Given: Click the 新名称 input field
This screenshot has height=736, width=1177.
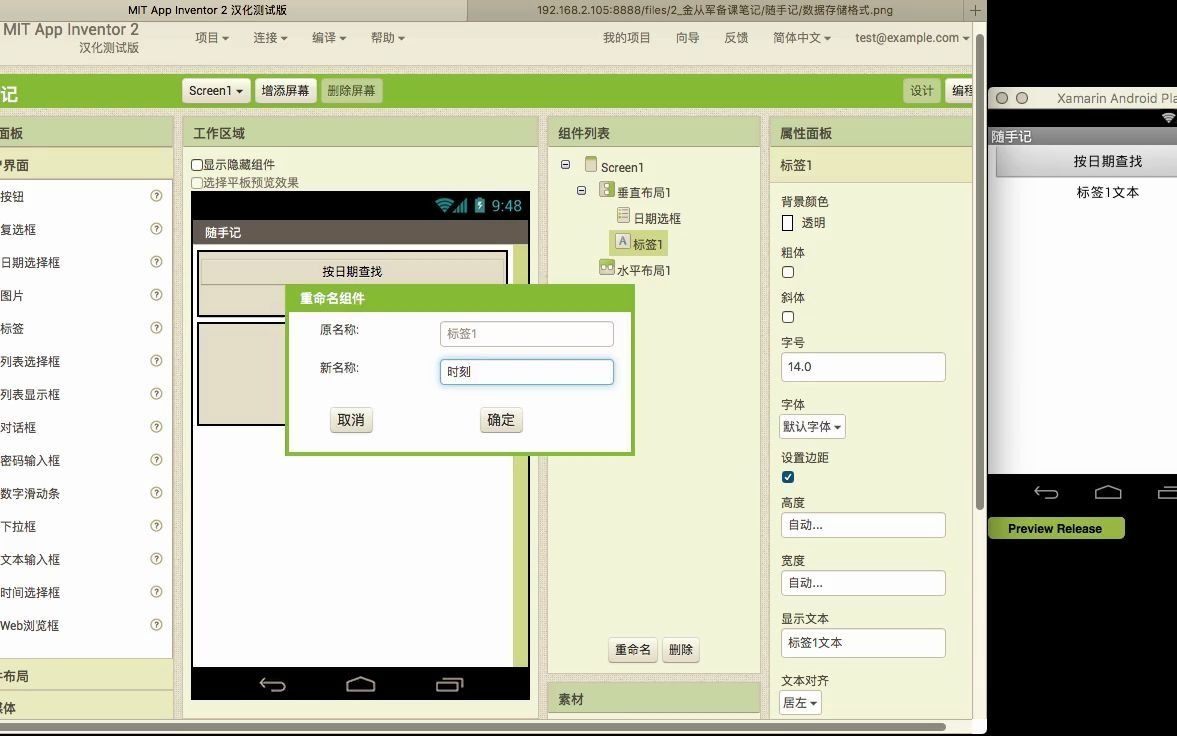Looking at the screenshot, I should [x=526, y=371].
